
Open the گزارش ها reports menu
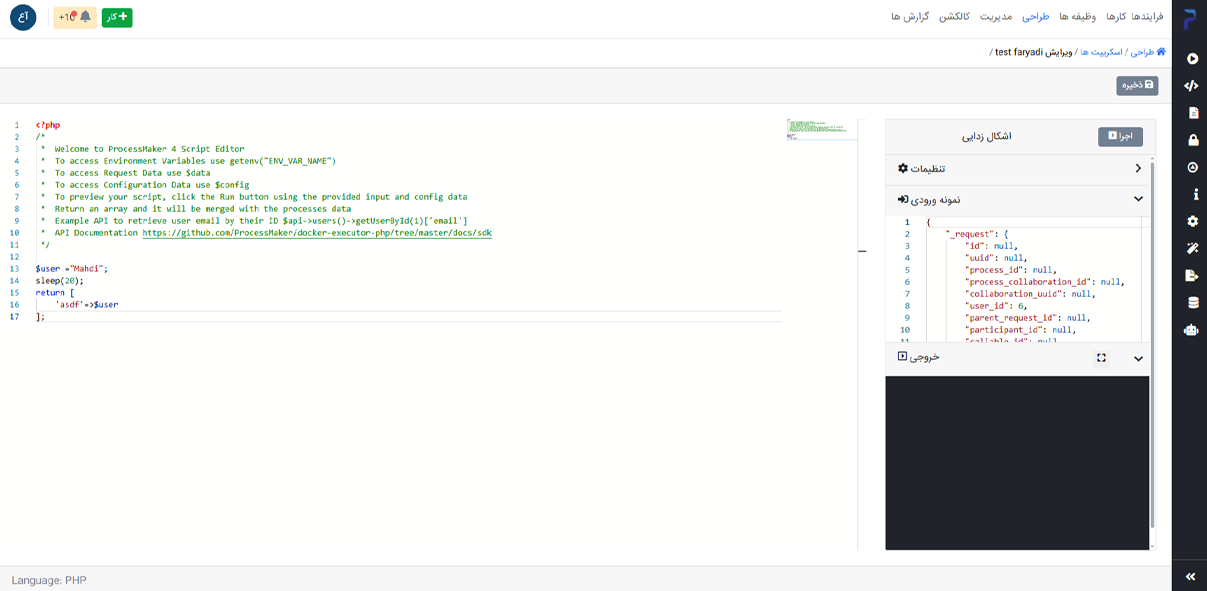coord(910,17)
